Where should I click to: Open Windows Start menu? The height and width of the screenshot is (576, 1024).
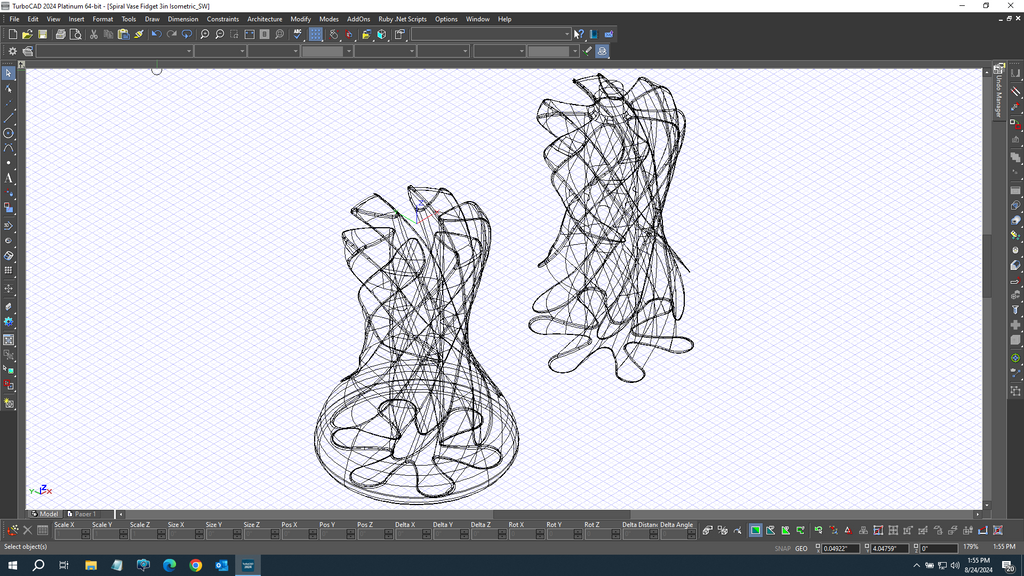[12, 566]
